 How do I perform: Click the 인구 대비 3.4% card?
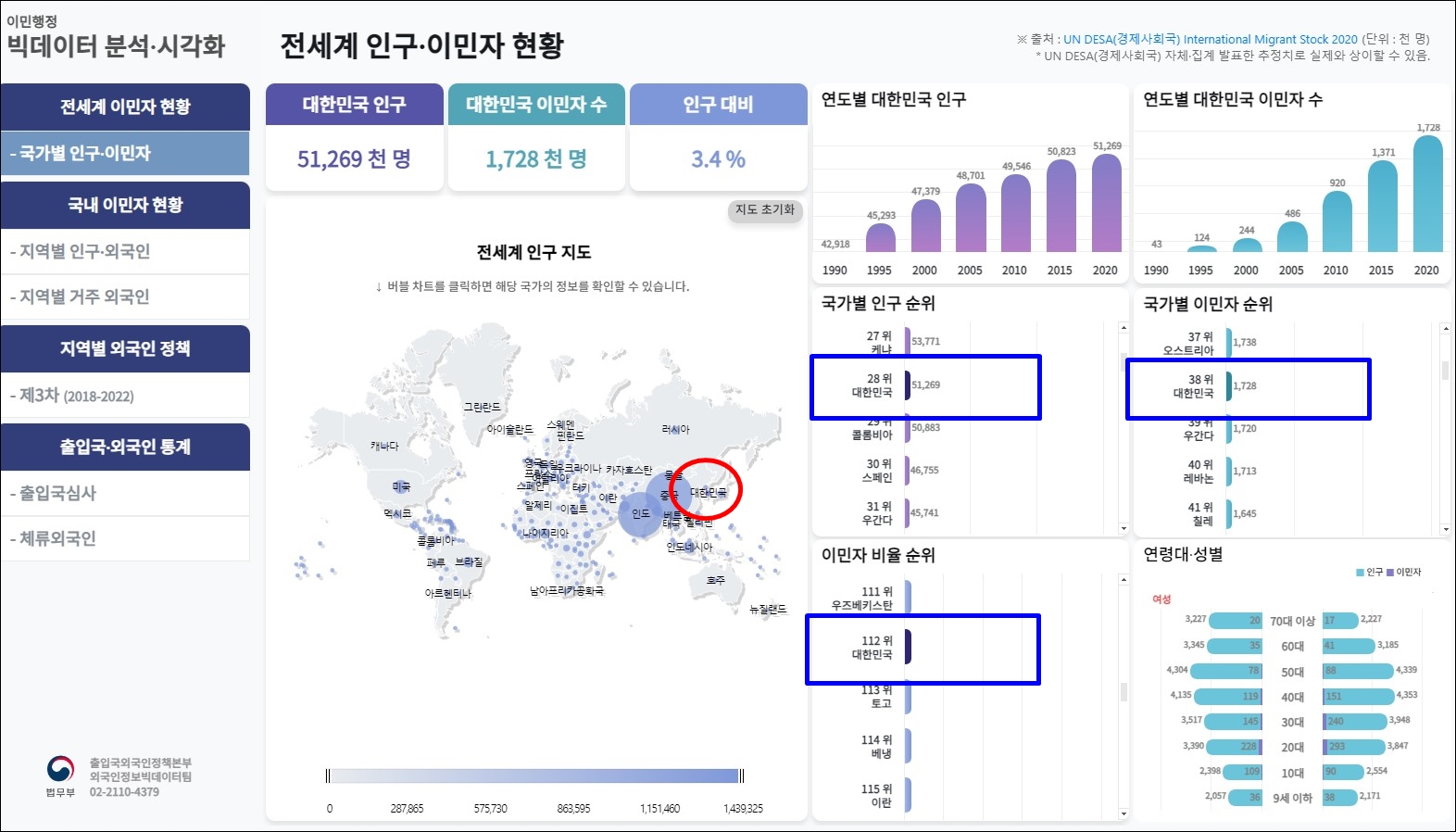pyautogui.click(x=719, y=137)
